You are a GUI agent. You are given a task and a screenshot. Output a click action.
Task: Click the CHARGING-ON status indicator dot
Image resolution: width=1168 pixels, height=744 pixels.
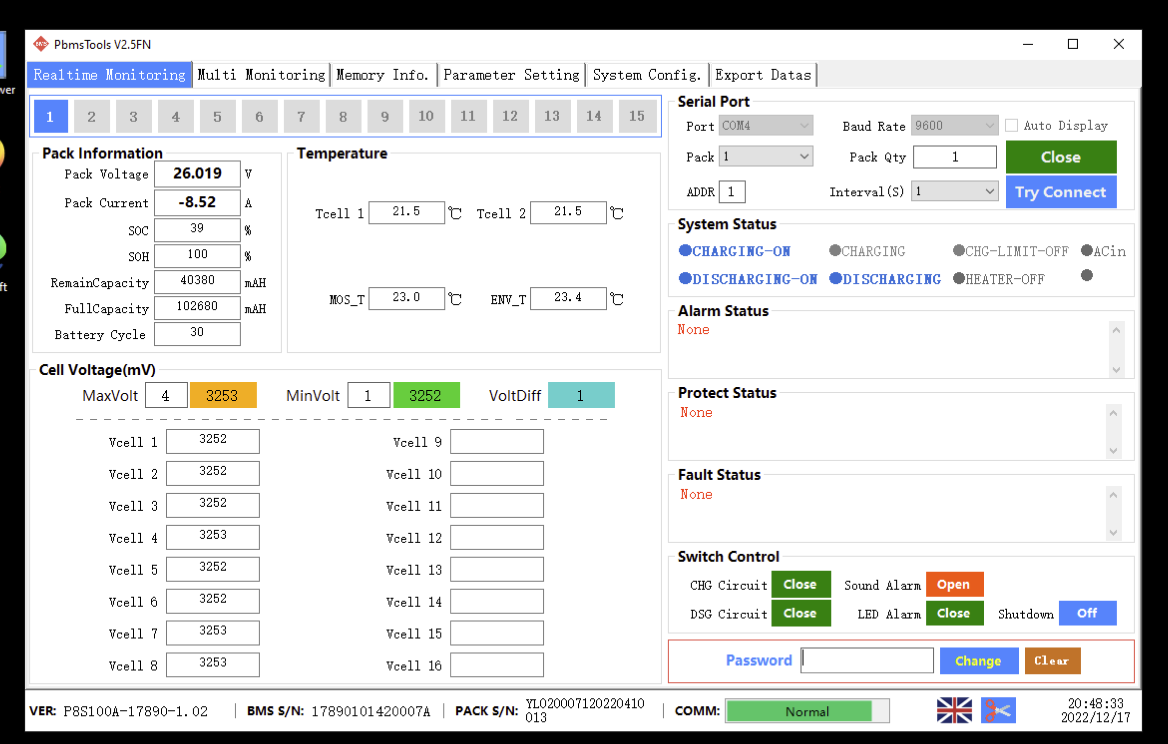tap(685, 250)
